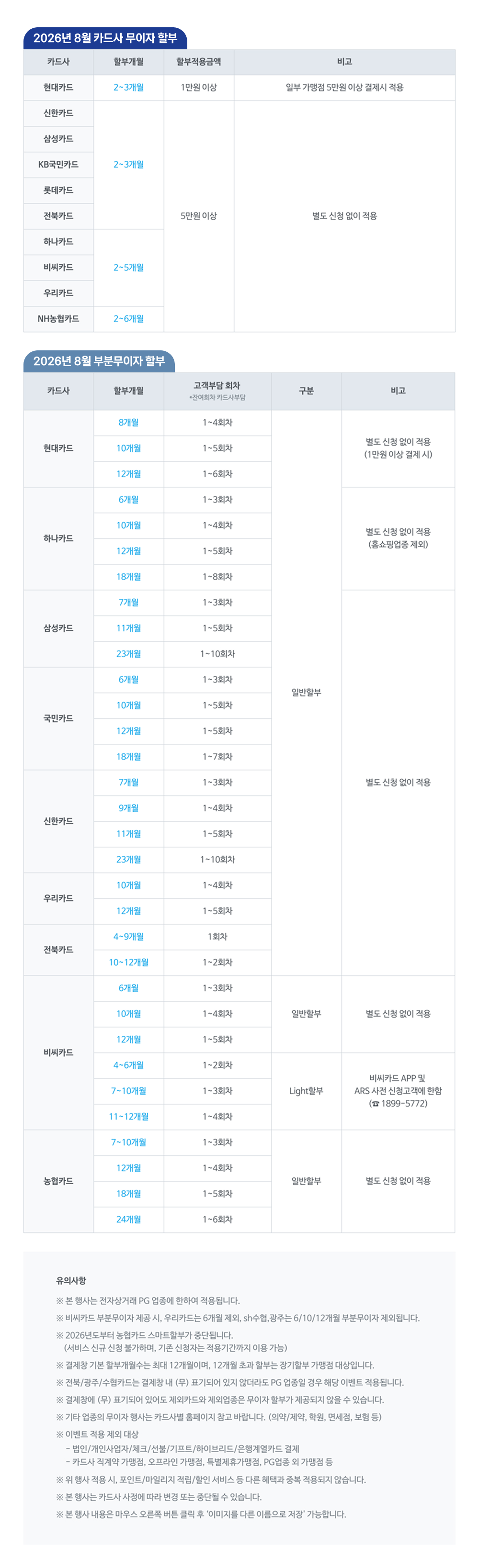Click 전북카드 4~9개월 installment entry

128,937
